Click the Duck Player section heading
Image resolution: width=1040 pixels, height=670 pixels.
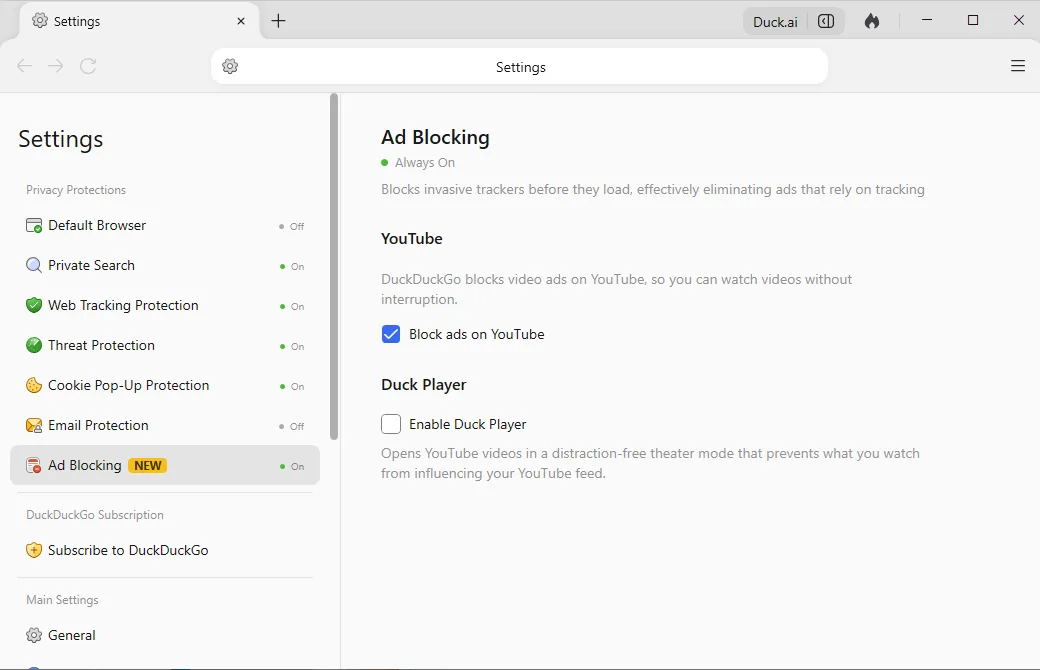point(423,385)
